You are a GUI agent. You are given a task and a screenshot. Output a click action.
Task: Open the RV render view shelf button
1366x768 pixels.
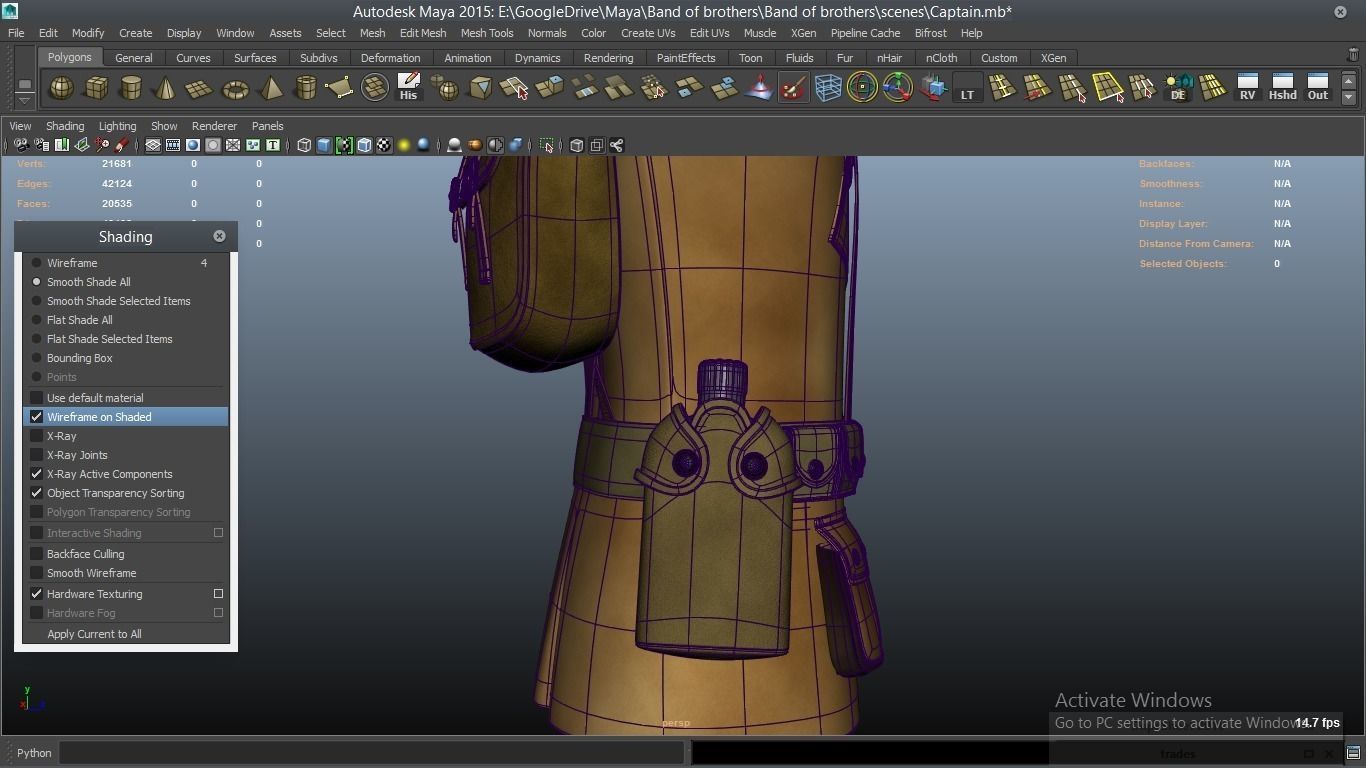(x=1247, y=87)
